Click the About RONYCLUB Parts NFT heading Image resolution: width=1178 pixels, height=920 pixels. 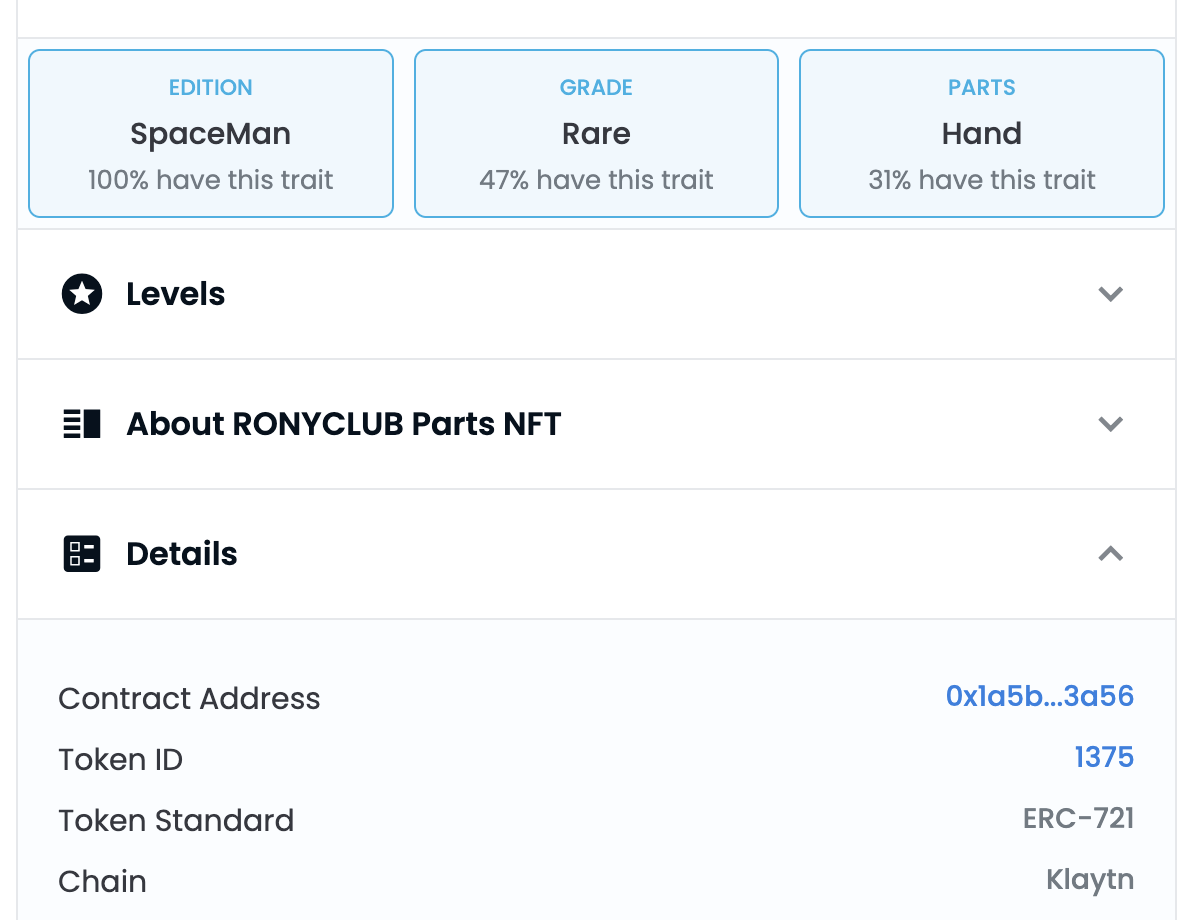click(343, 424)
